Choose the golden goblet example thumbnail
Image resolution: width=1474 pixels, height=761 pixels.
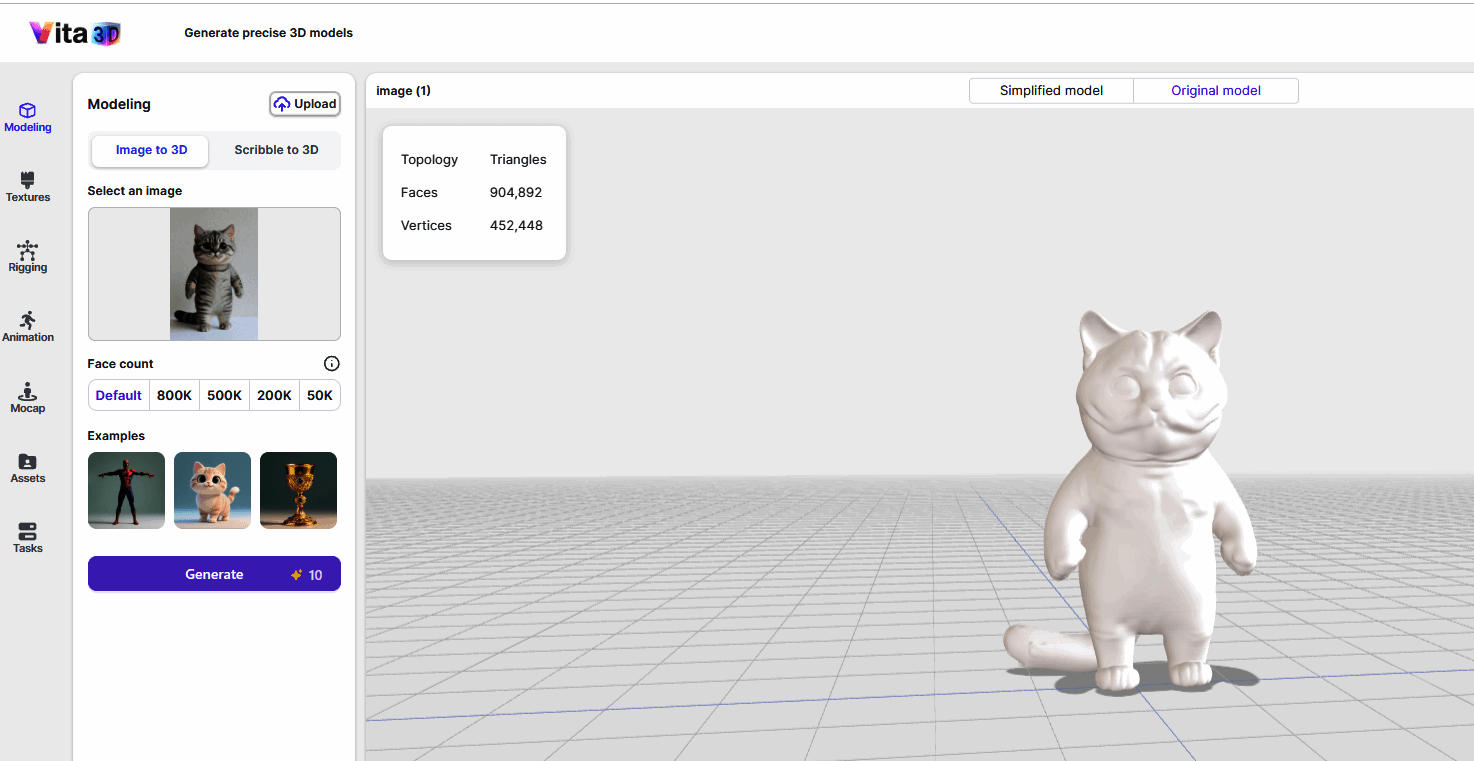[x=298, y=490]
